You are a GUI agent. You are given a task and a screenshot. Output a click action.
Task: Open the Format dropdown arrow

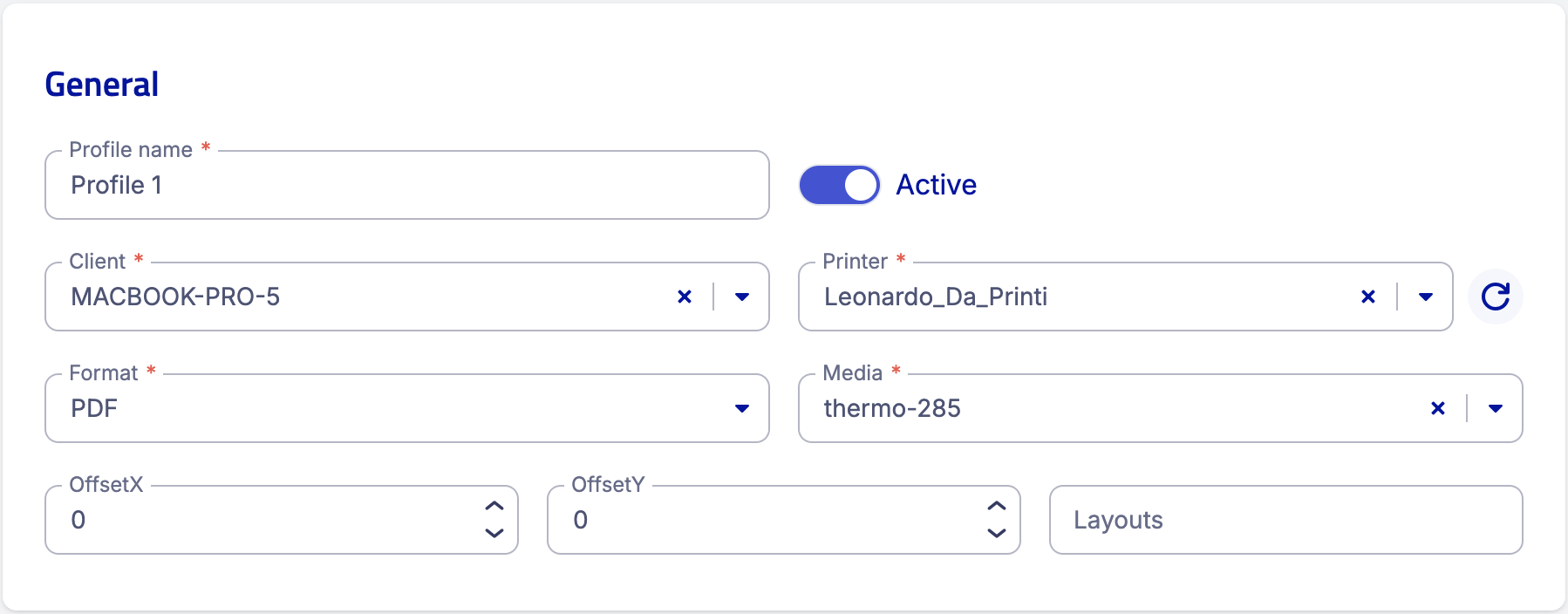click(x=742, y=408)
